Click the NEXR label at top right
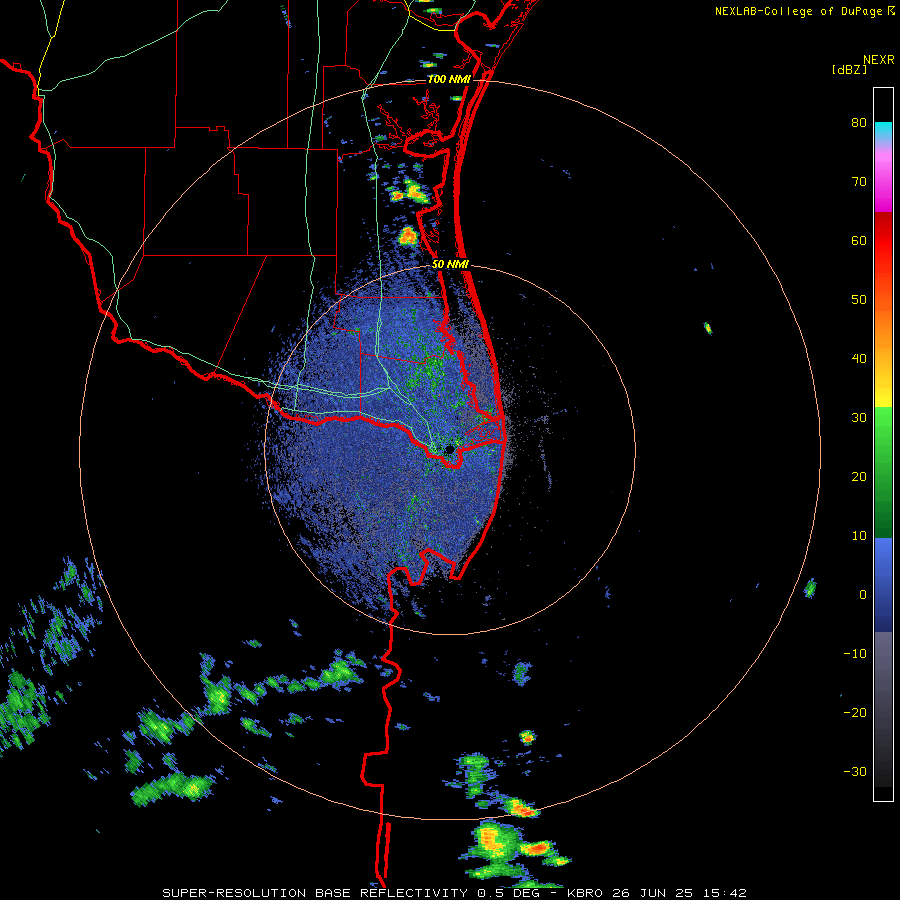Image resolution: width=900 pixels, height=900 pixels. (878, 60)
